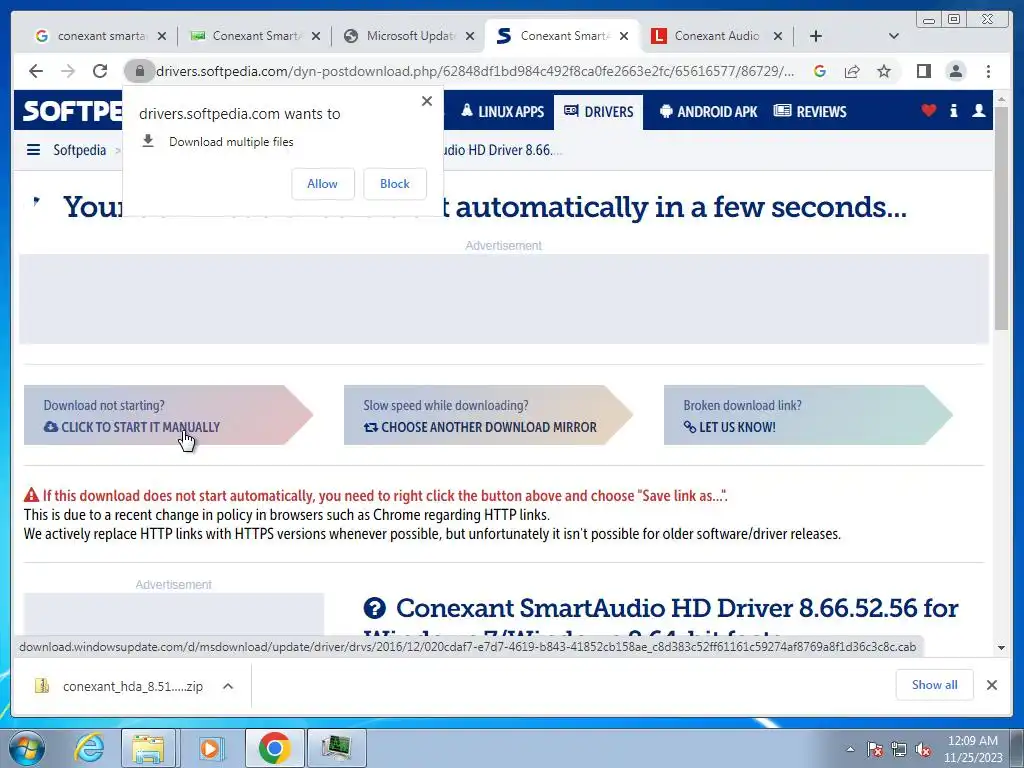The image size is (1024, 768).
Task: Open Conexant SmartAudio HD Driver heading link
Action: pos(677,608)
